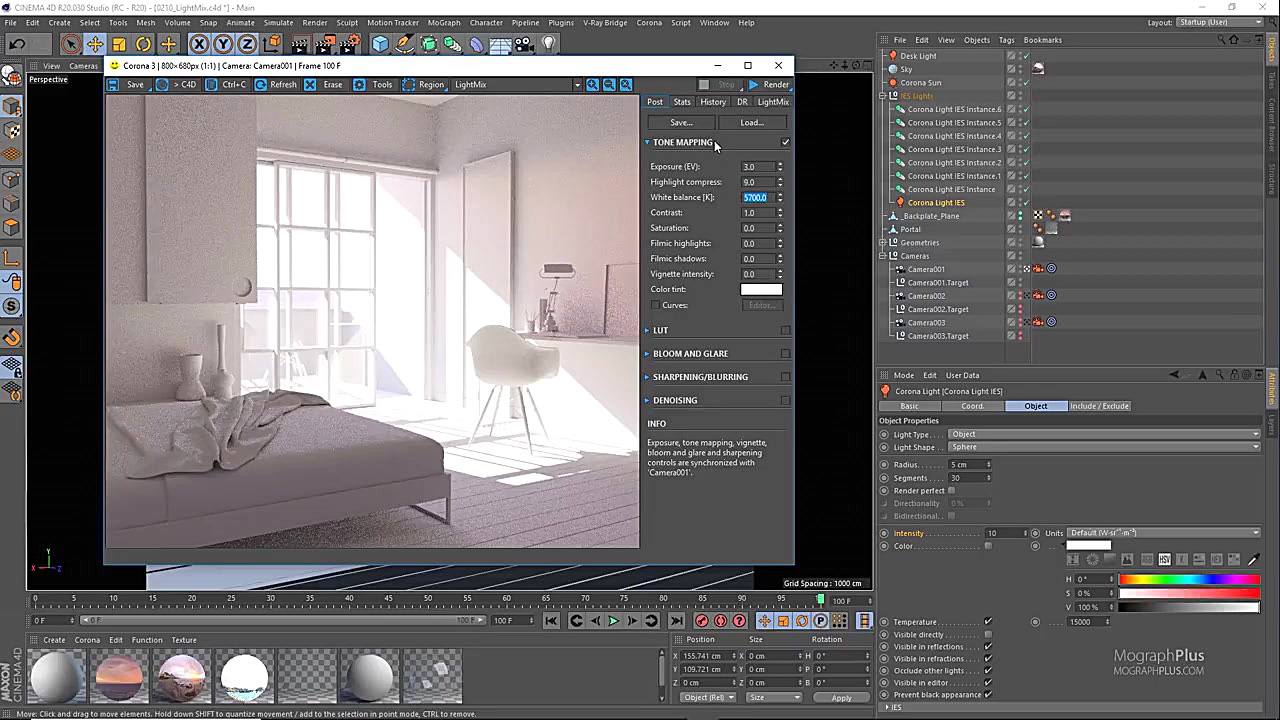Enable the Curves checkbox
Screen dimensions: 1280x720
pos(656,305)
